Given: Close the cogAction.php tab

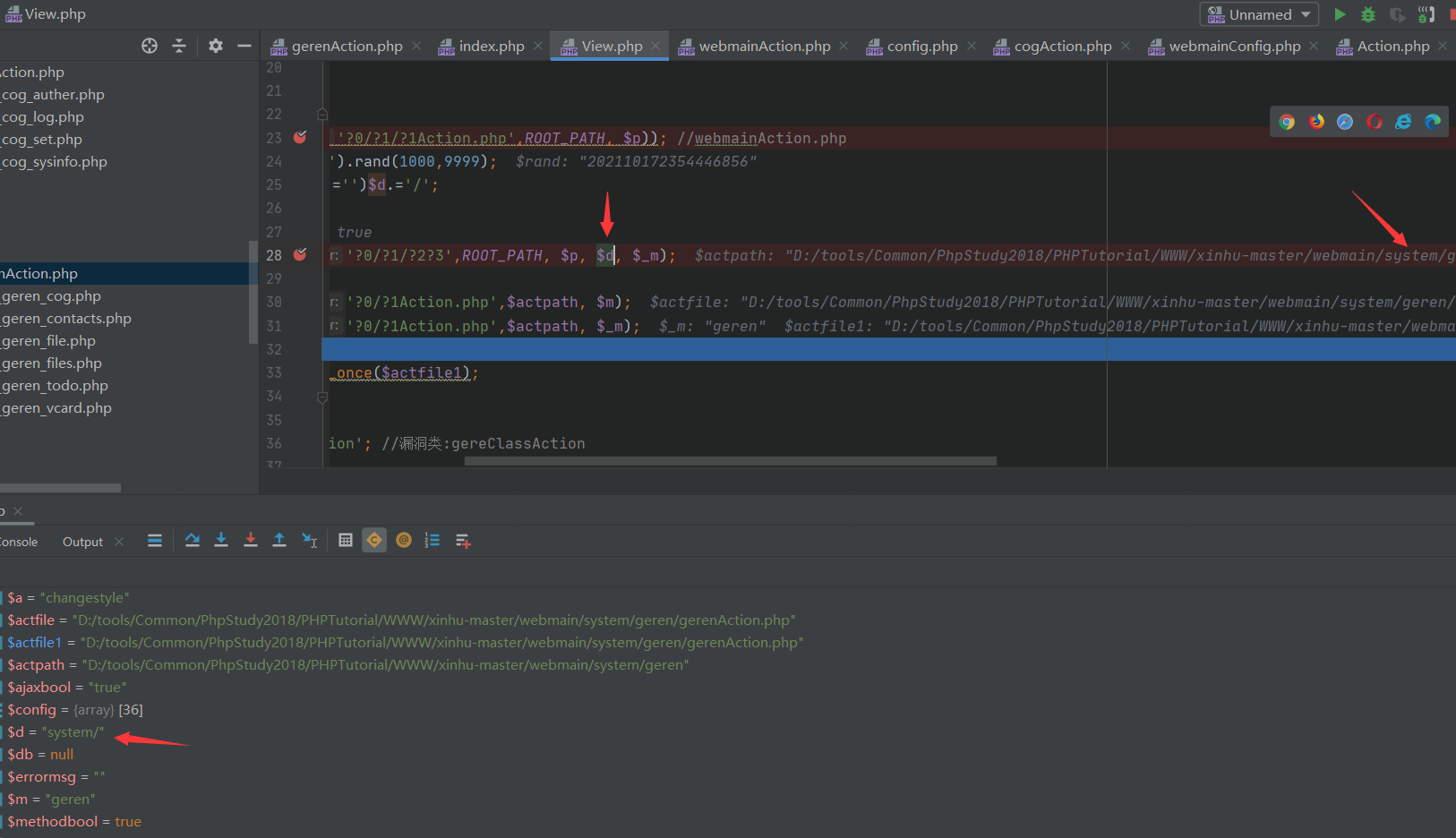Looking at the screenshot, I should click(1126, 46).
